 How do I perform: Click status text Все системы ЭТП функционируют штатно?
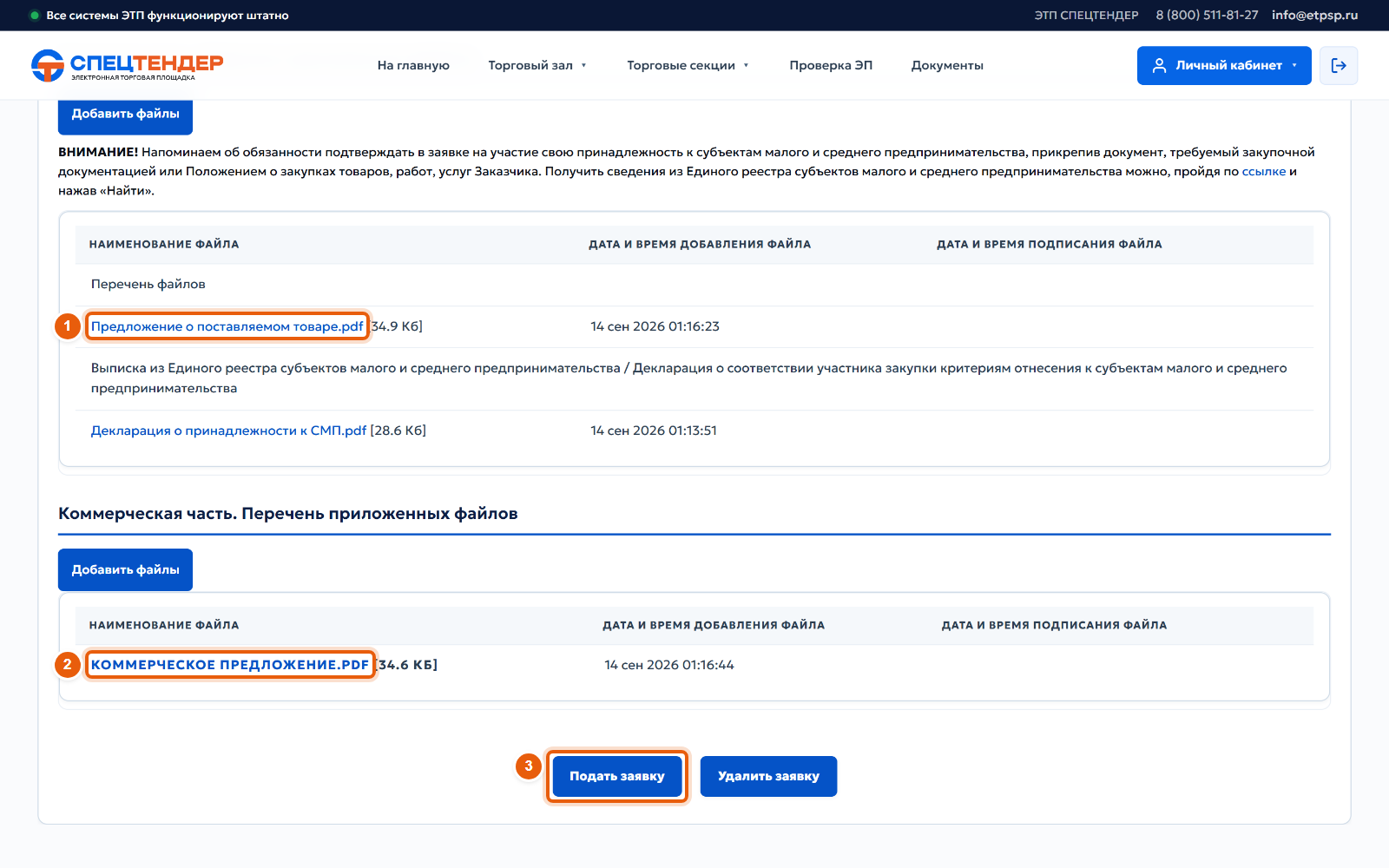[x=168, y=16]
